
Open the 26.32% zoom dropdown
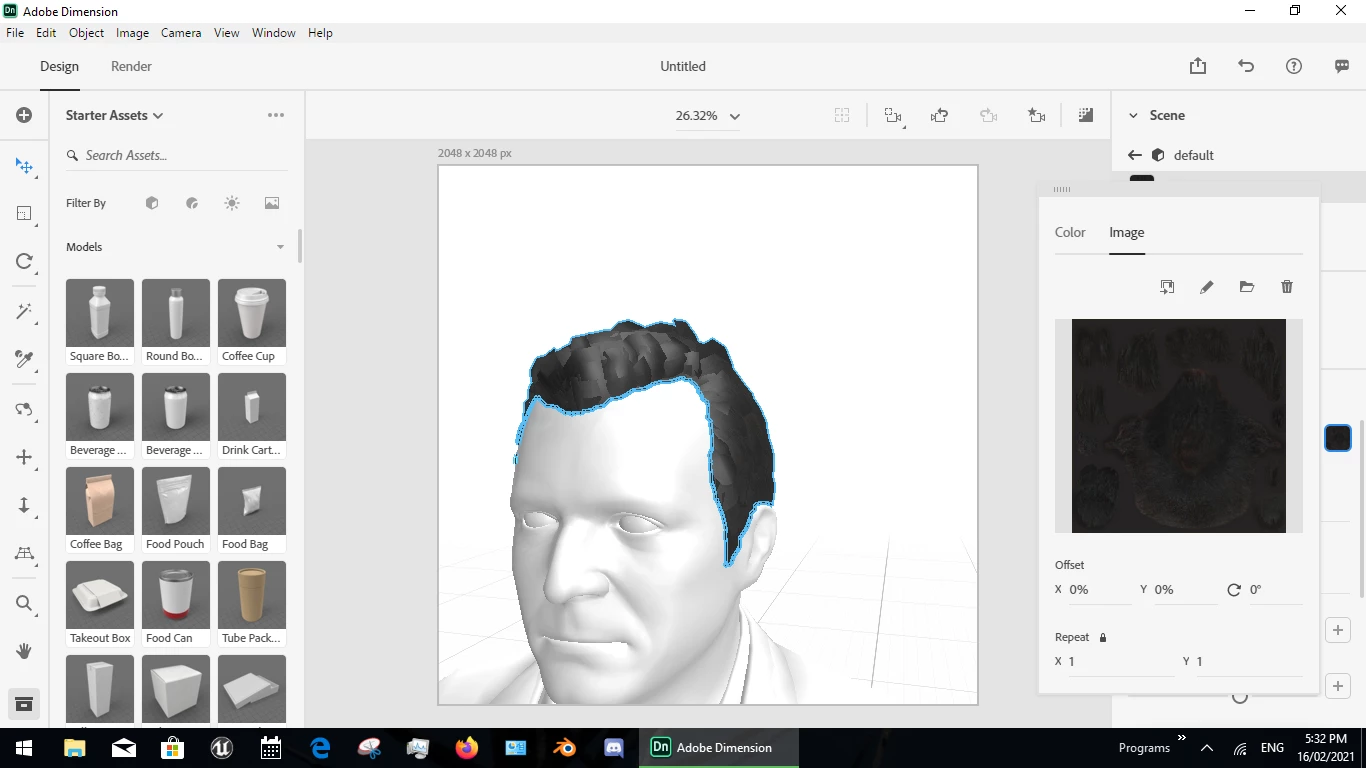coord(708,116)
